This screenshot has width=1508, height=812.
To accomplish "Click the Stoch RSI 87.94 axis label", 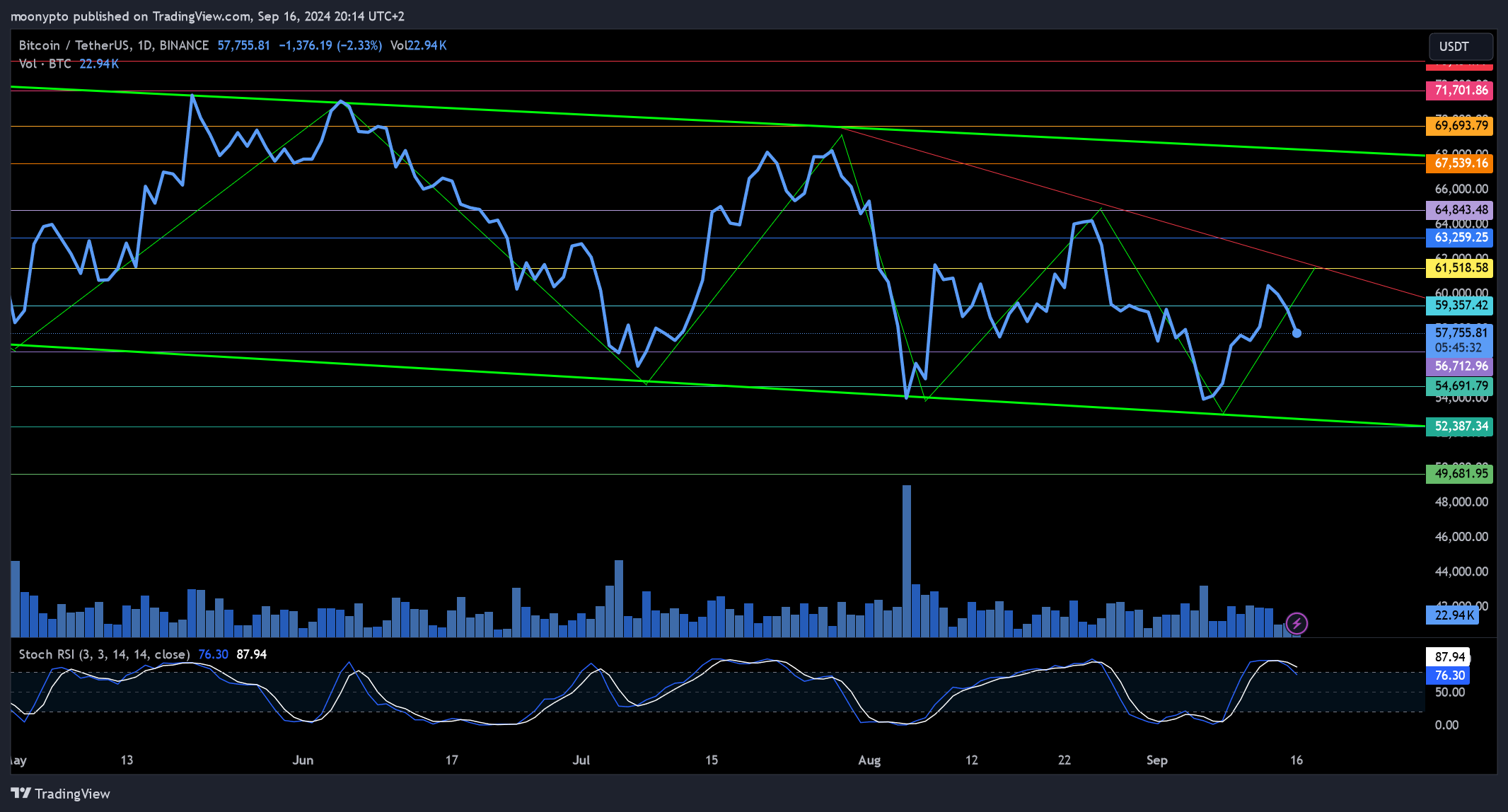I will tap(1448, 657).
